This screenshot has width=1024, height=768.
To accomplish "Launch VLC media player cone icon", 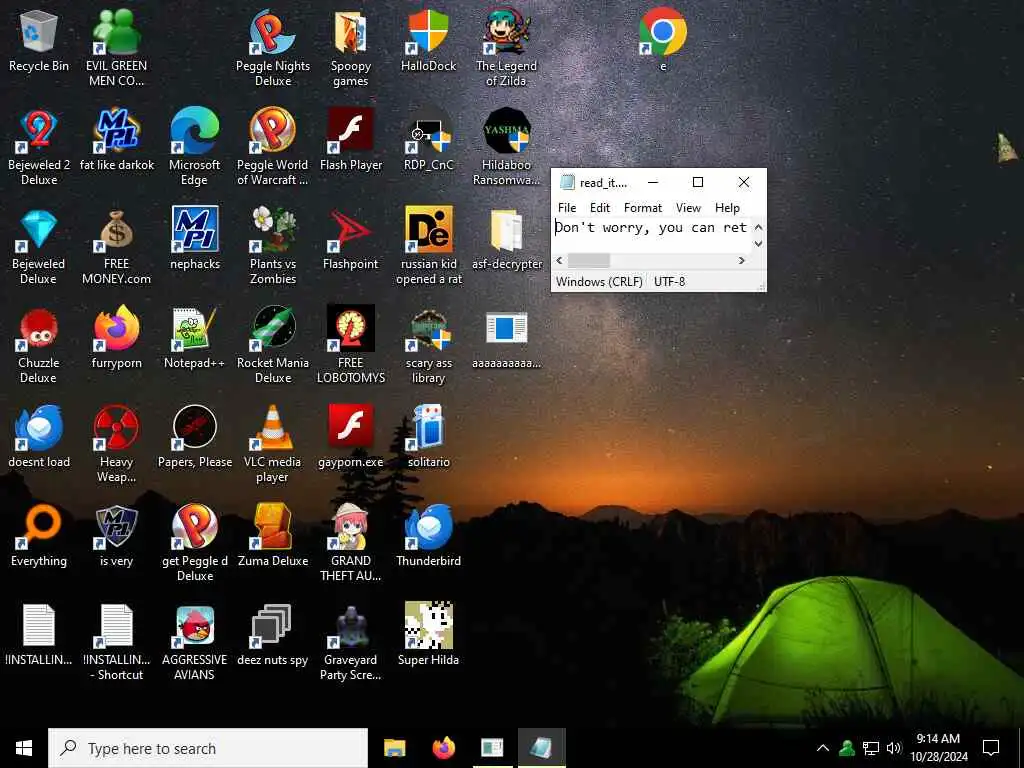I will (273, 444).
